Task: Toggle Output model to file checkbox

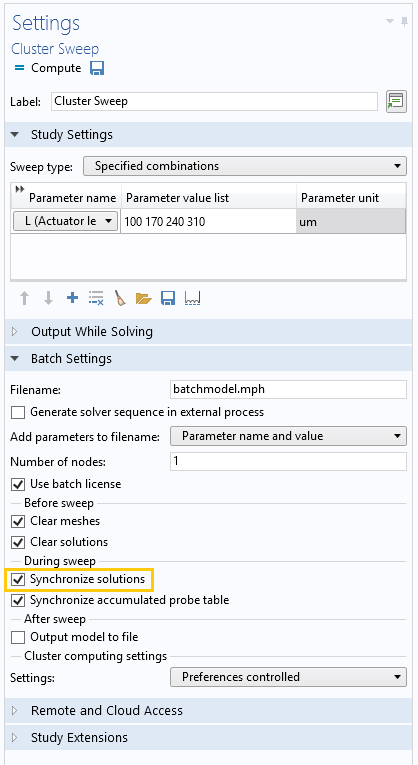Action: [18, 638]
